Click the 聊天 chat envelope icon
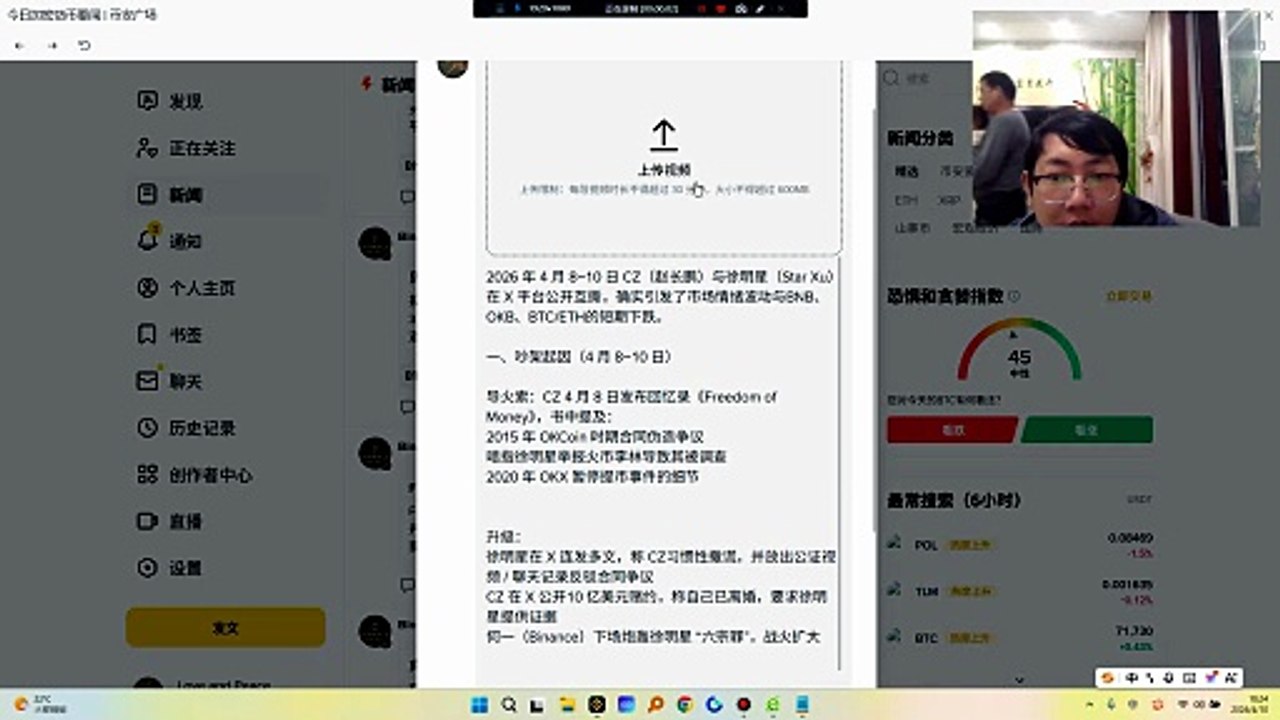 point(147,381)
